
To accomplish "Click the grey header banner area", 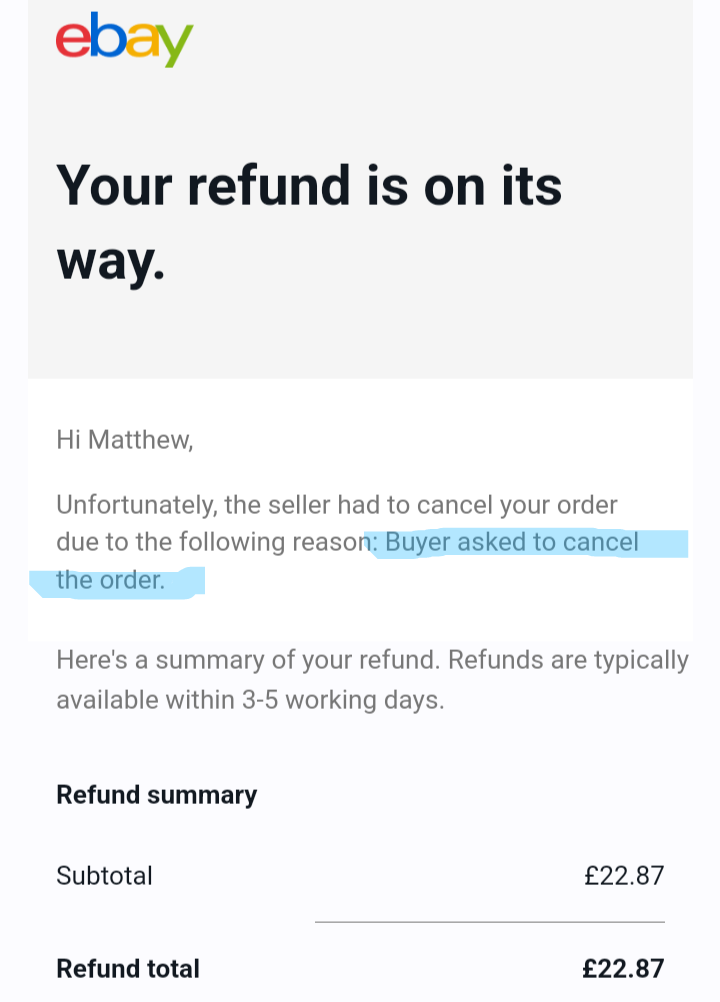I will [x=360, y=189].
